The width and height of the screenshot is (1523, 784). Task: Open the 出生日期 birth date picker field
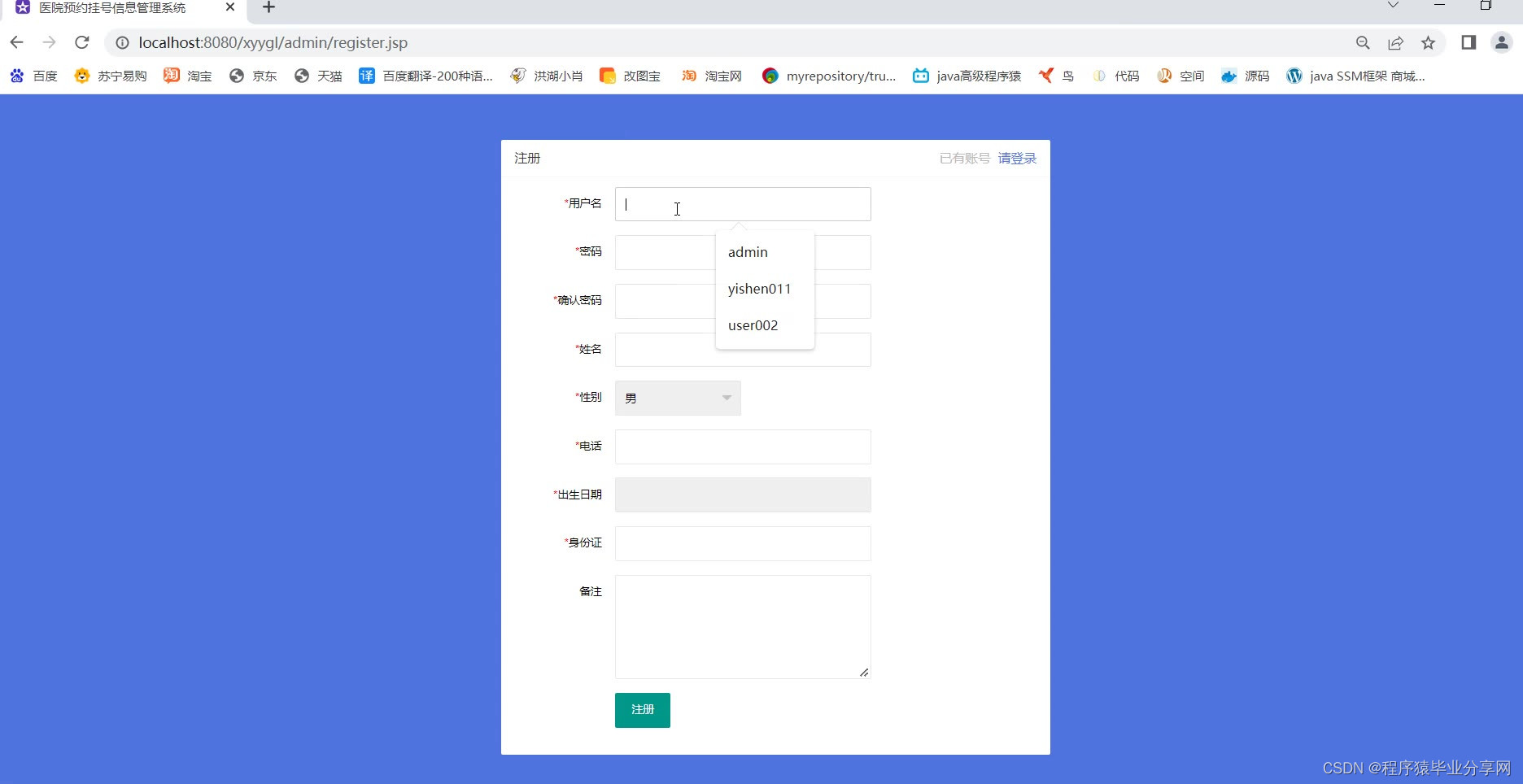(743, 494)
